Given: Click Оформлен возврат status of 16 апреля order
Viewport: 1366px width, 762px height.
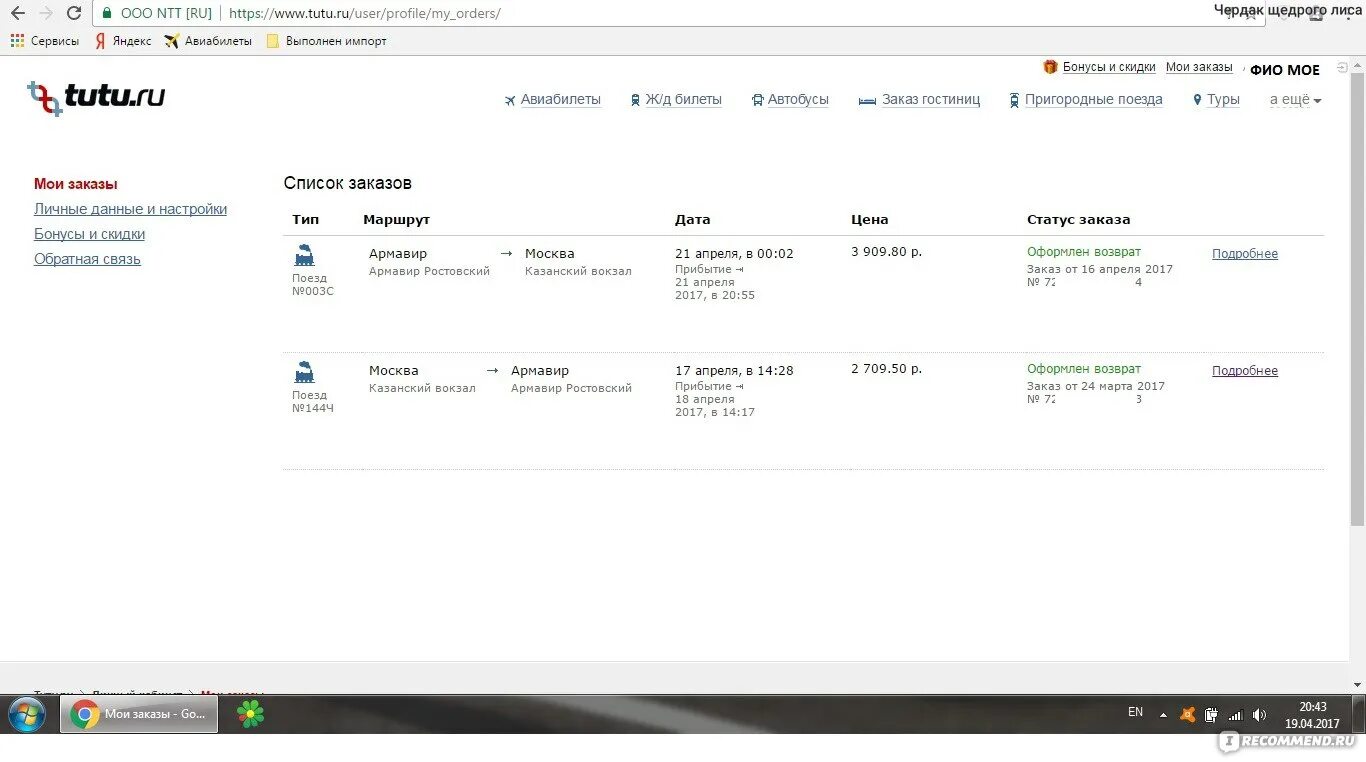Looking at the screenshot, I should pyautogui.click(x=1083, y=252).
